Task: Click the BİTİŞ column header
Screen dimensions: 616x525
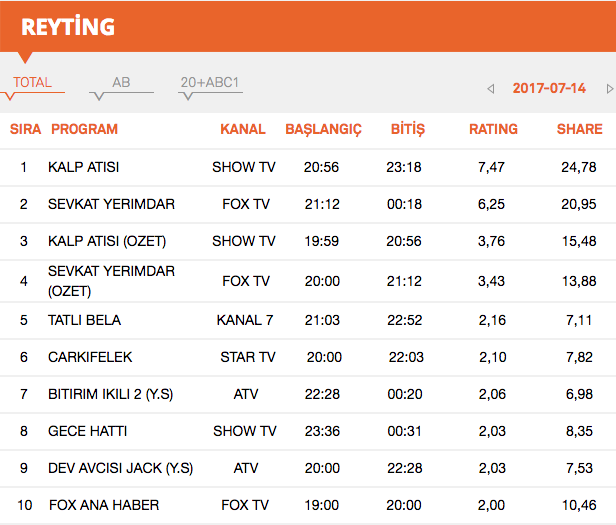Action: (x=407, y=129)
